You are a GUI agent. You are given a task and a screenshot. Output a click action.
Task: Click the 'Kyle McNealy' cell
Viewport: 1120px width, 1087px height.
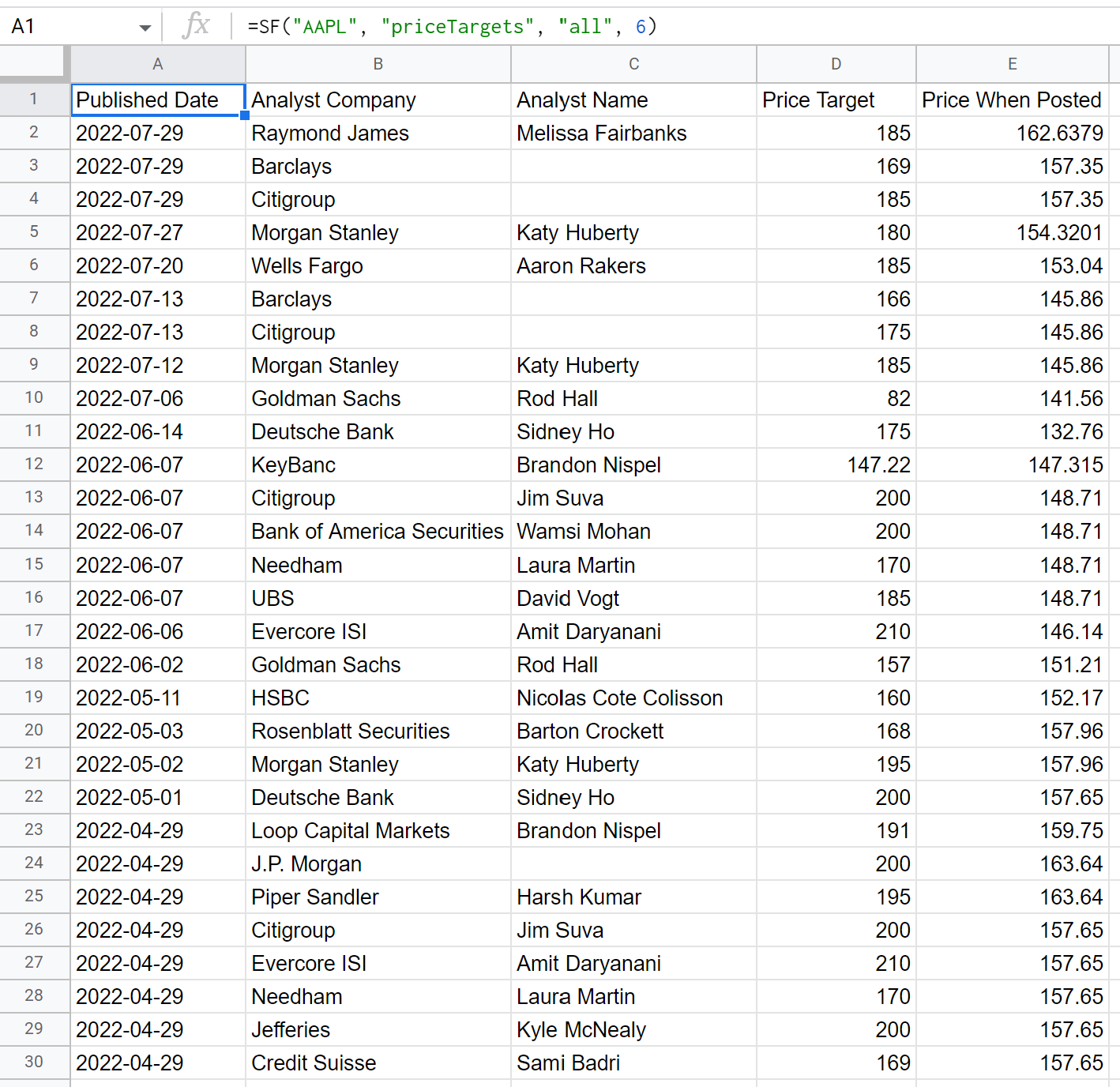(x=633, y=1030)
